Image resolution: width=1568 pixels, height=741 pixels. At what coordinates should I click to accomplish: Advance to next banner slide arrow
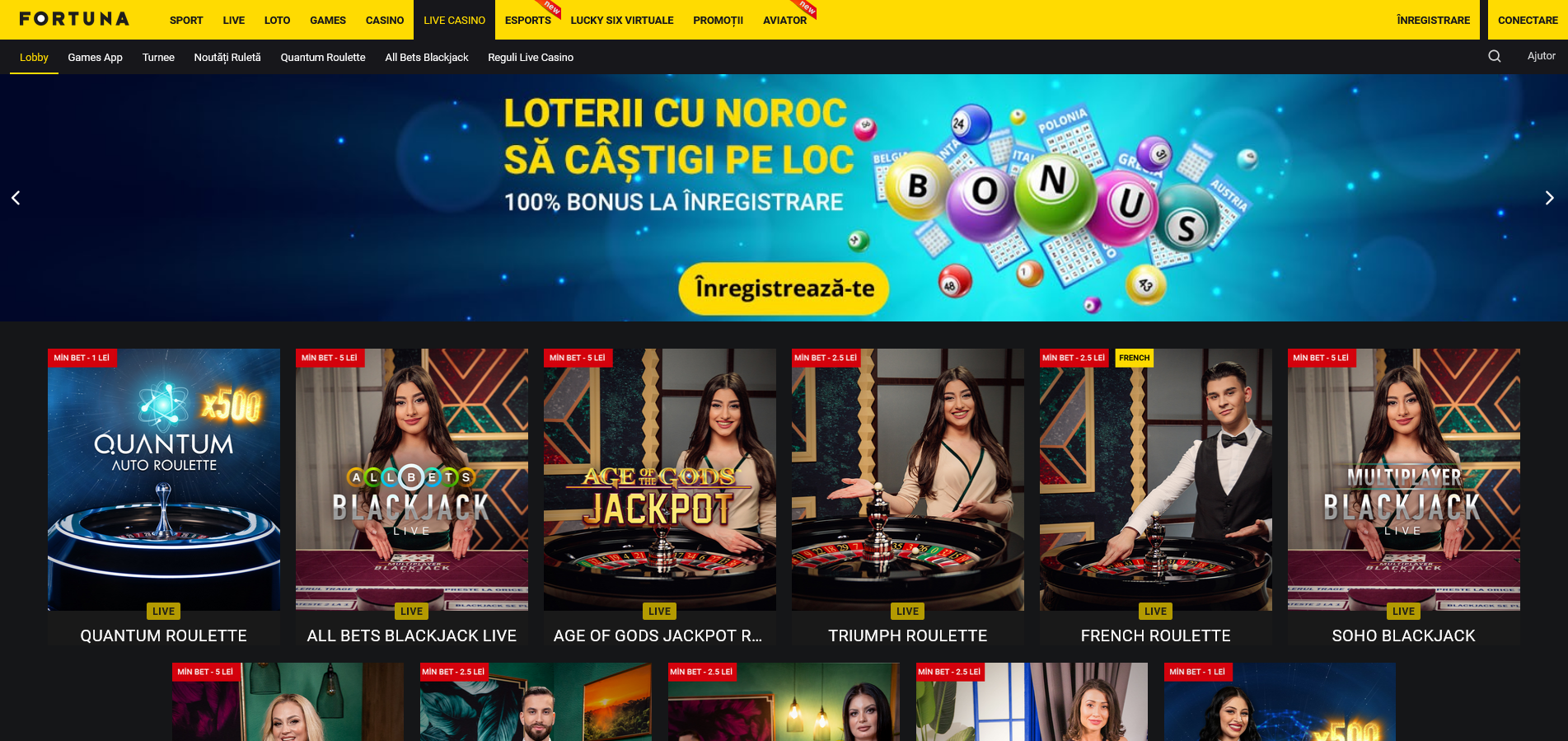(x=1549, y=198)
